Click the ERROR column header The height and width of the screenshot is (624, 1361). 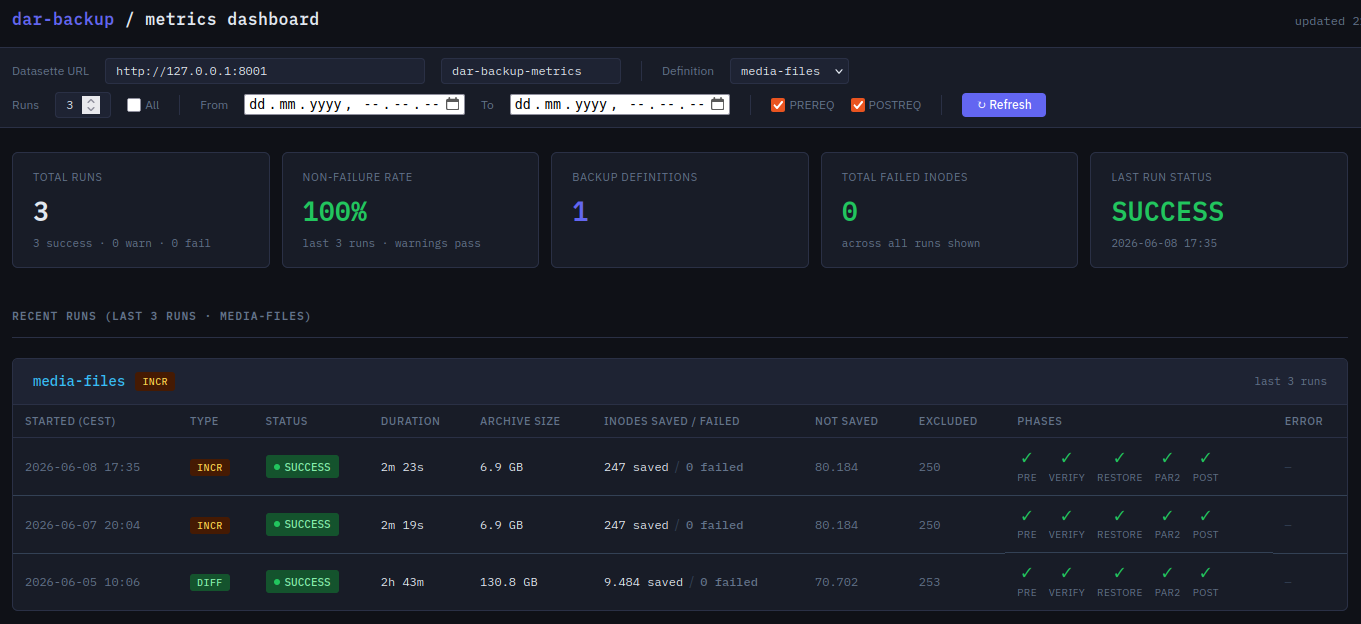click(x=1304, y=421)
